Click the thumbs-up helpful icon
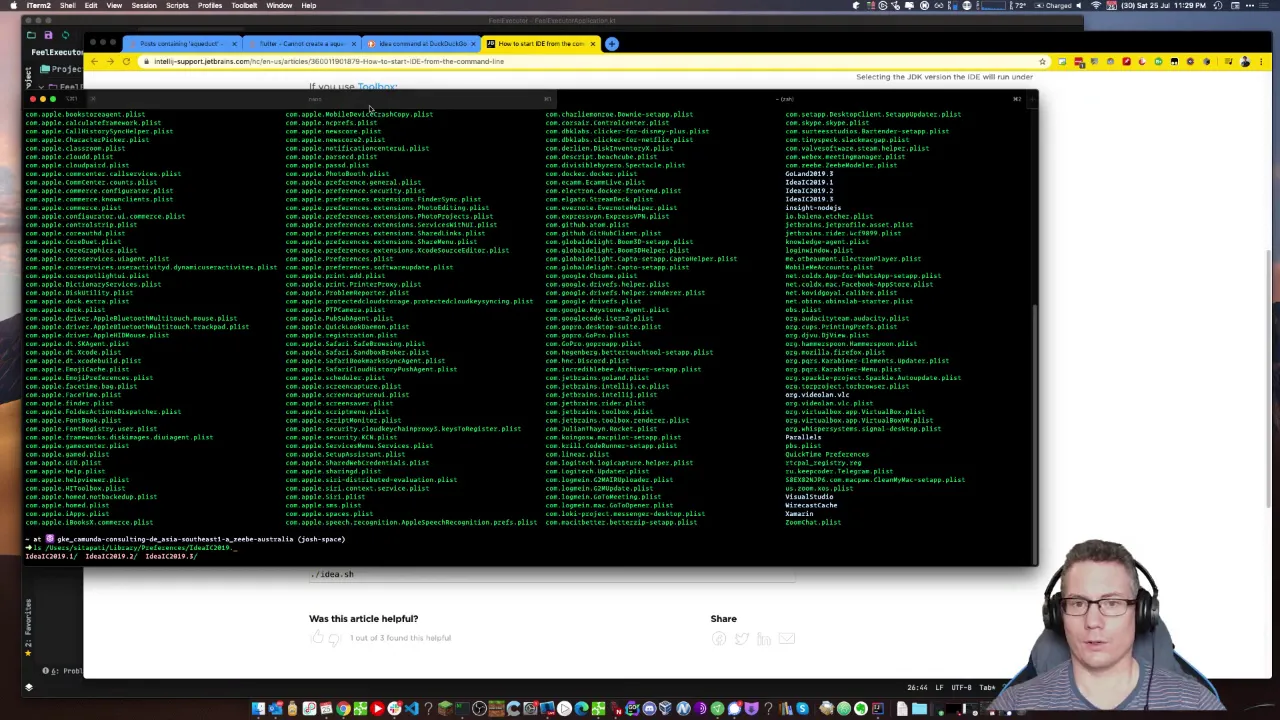 pyautogui.click(x=318, y=638)
